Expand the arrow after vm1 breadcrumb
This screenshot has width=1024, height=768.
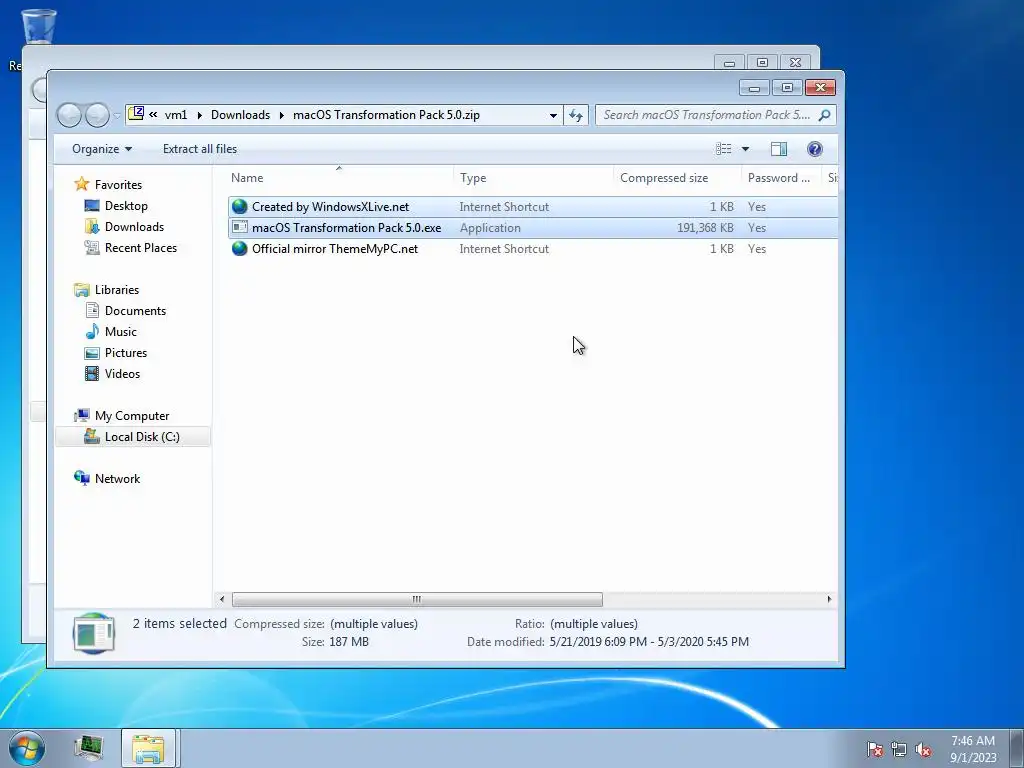pos(200,115)
